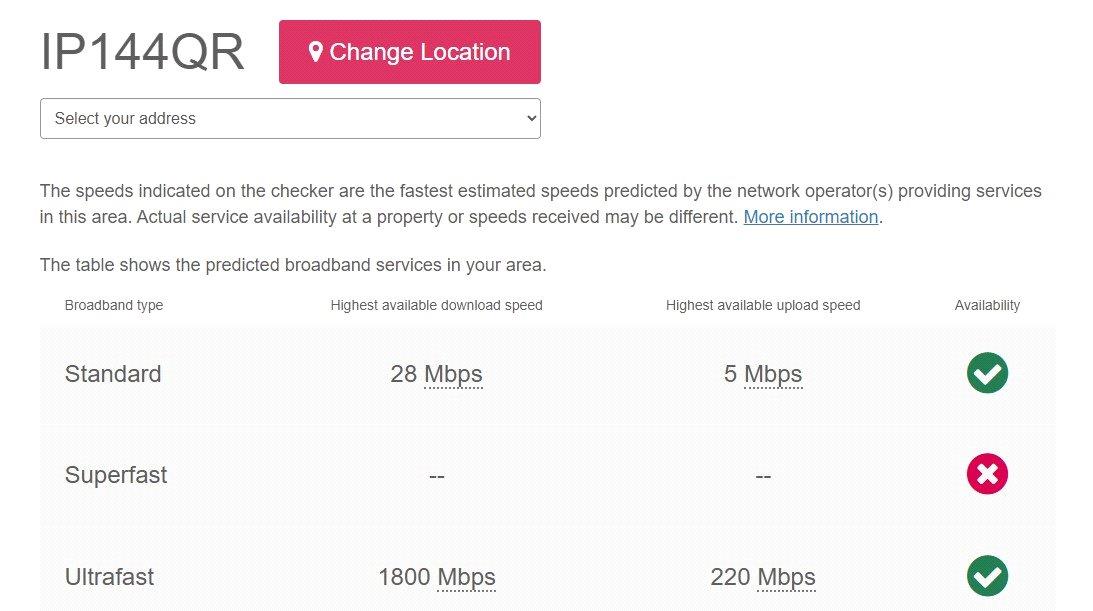The image size is (1093, 611).
Task: Click the map pin icon in Change Location
Action: pos(315,52)
